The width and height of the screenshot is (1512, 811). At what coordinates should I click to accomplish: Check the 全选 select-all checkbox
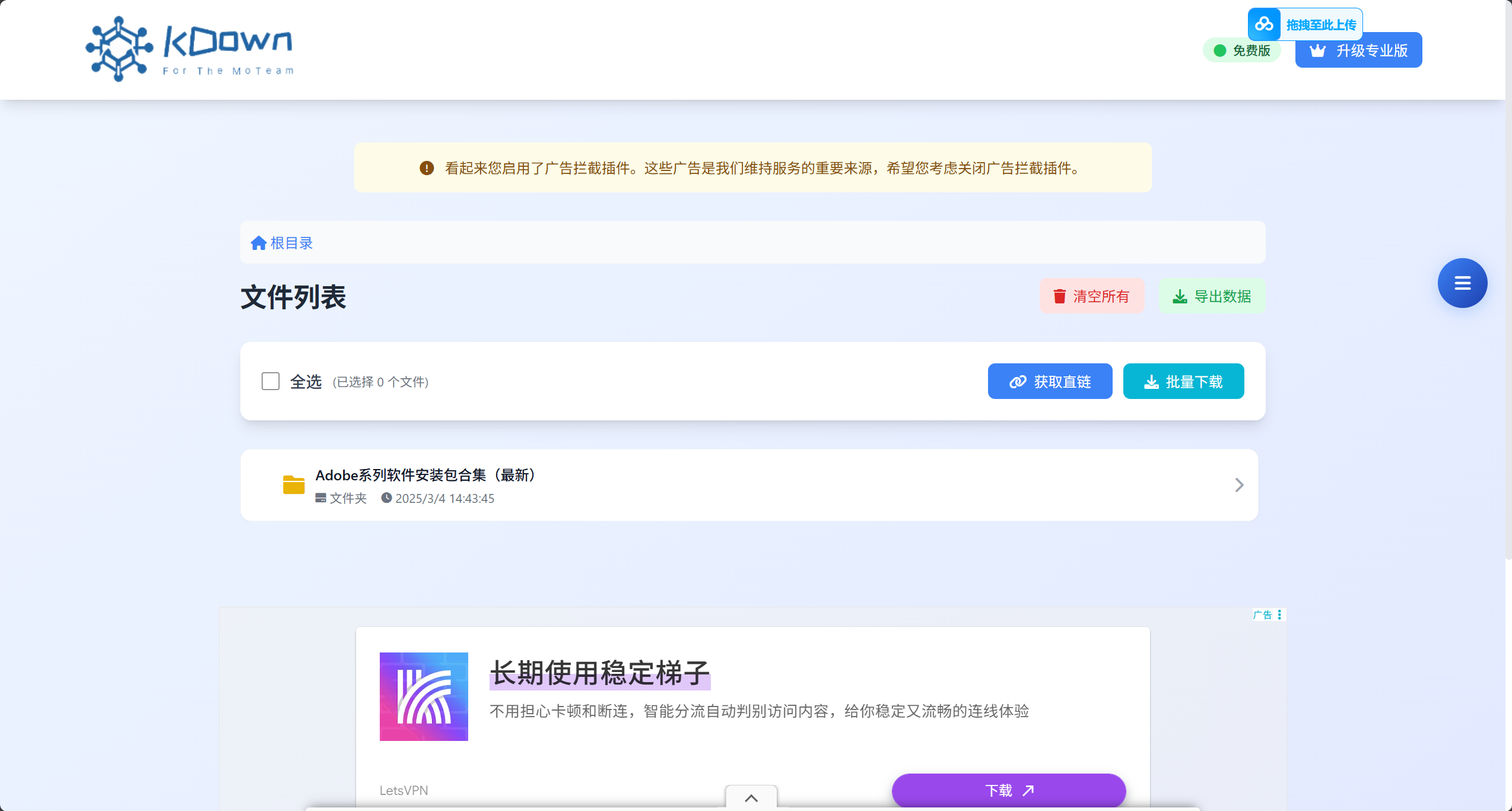[x=271, y=381]
